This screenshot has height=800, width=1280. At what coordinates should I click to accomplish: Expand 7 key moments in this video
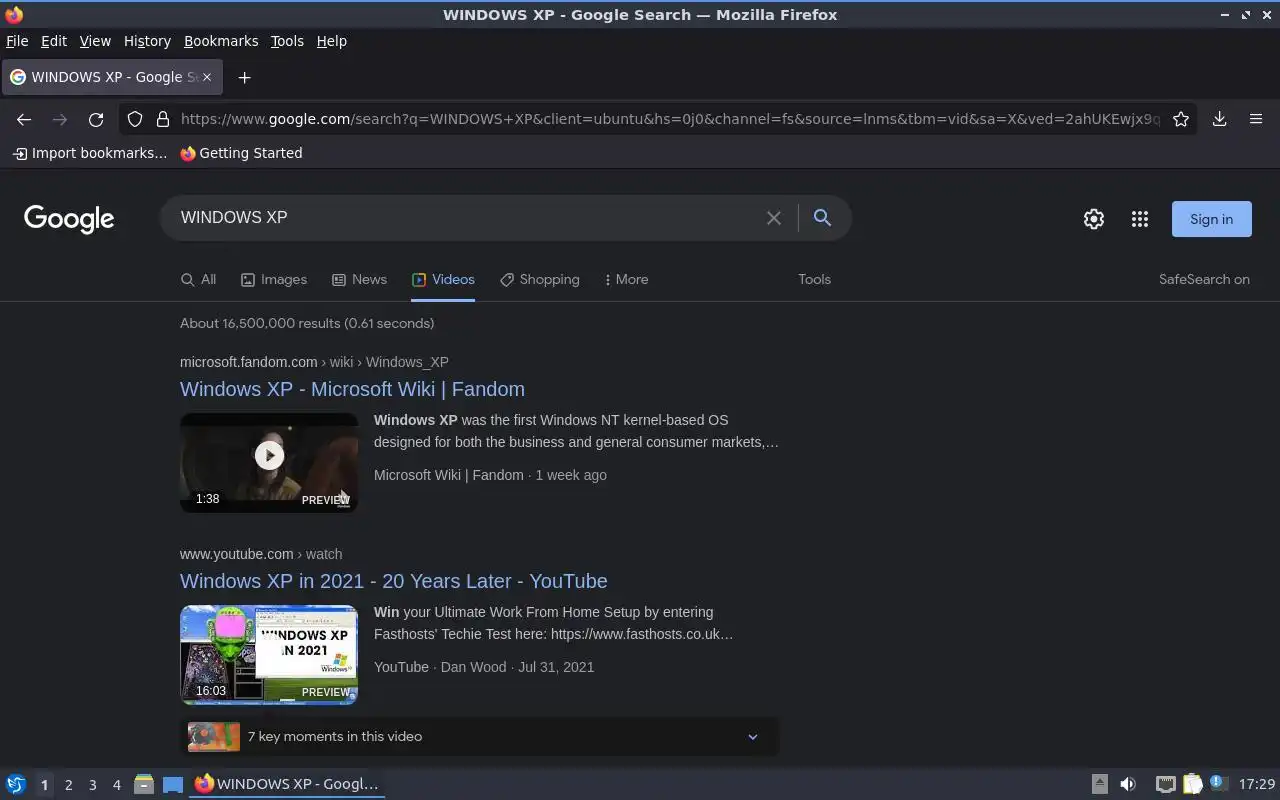coord(479,737)
